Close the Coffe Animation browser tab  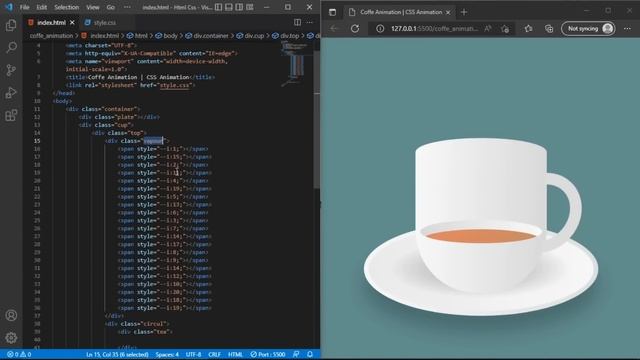[x=448, y=13]
